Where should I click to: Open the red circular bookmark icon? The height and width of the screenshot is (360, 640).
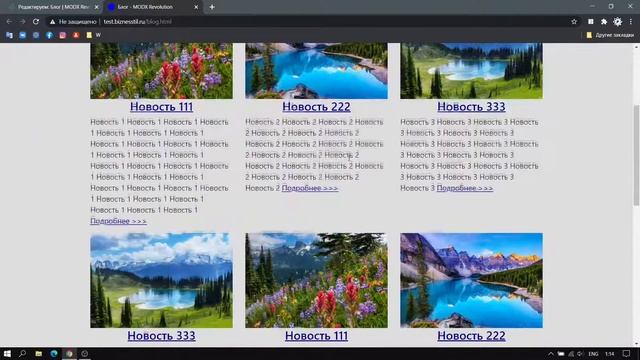point(76,36)
